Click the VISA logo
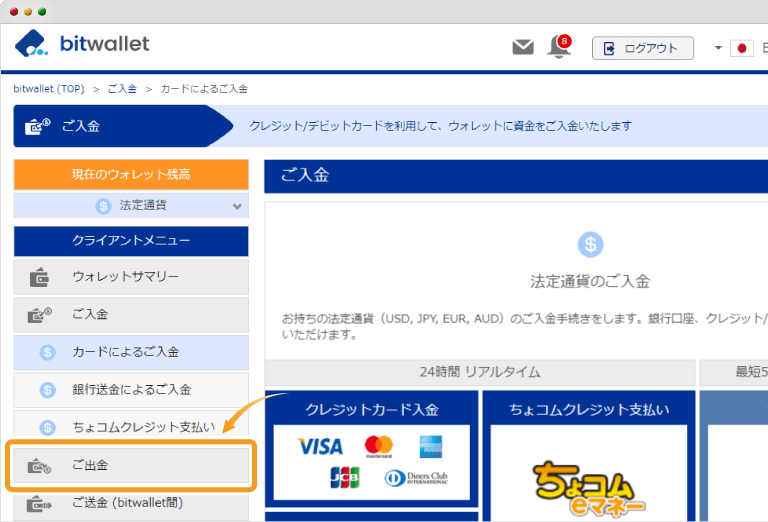This screenshot has width=768, height=522. pyautogui.click(x=320, y=446)
